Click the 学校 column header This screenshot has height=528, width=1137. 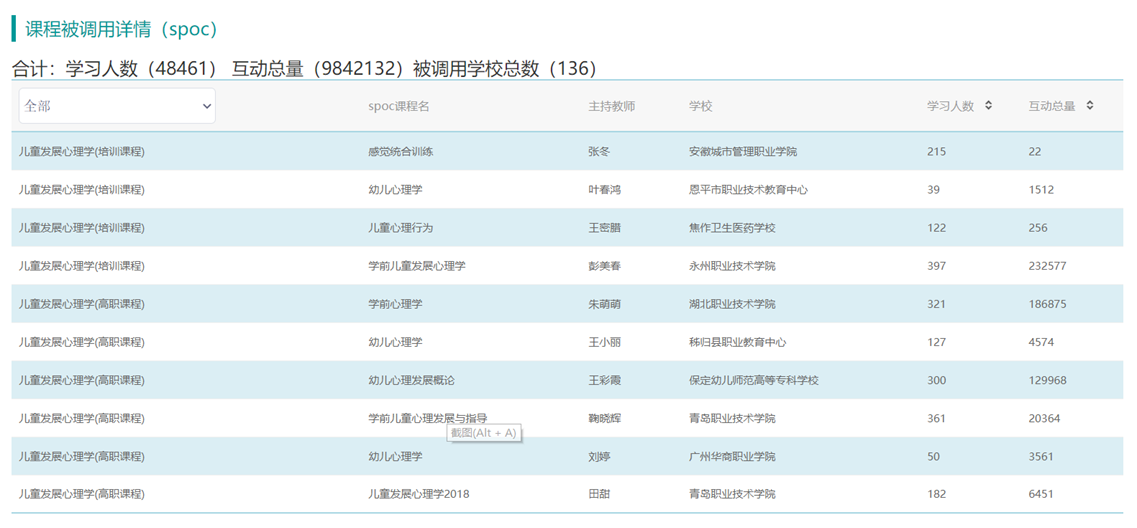700,106
